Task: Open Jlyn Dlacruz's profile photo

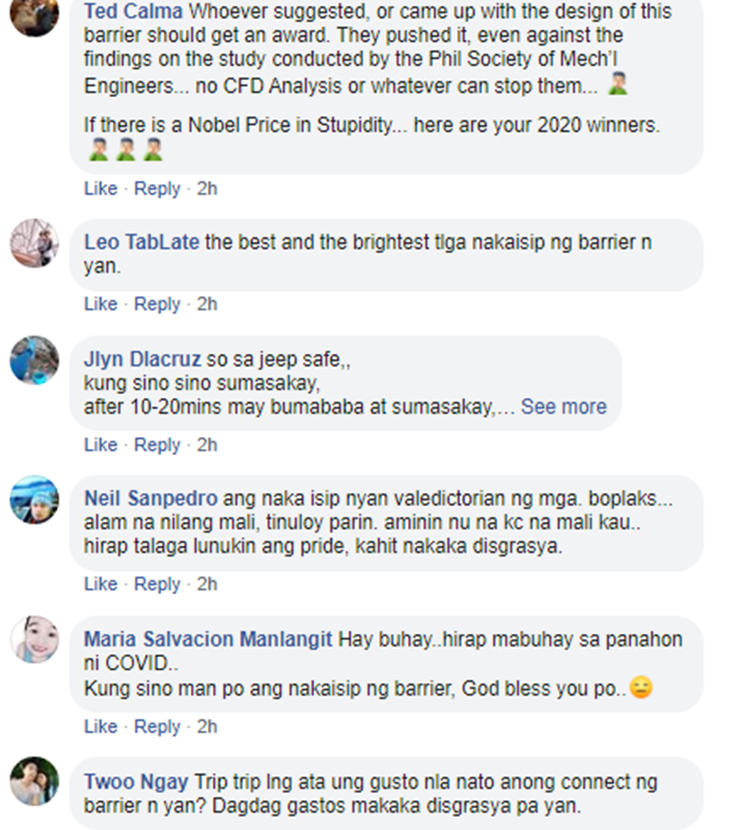Action: [34, 360]
